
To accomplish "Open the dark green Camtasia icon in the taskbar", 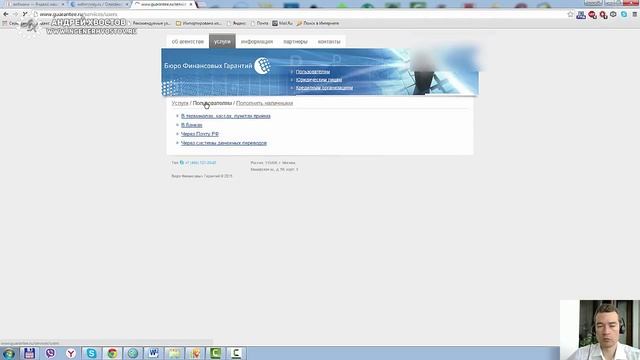I will point(215,353).
